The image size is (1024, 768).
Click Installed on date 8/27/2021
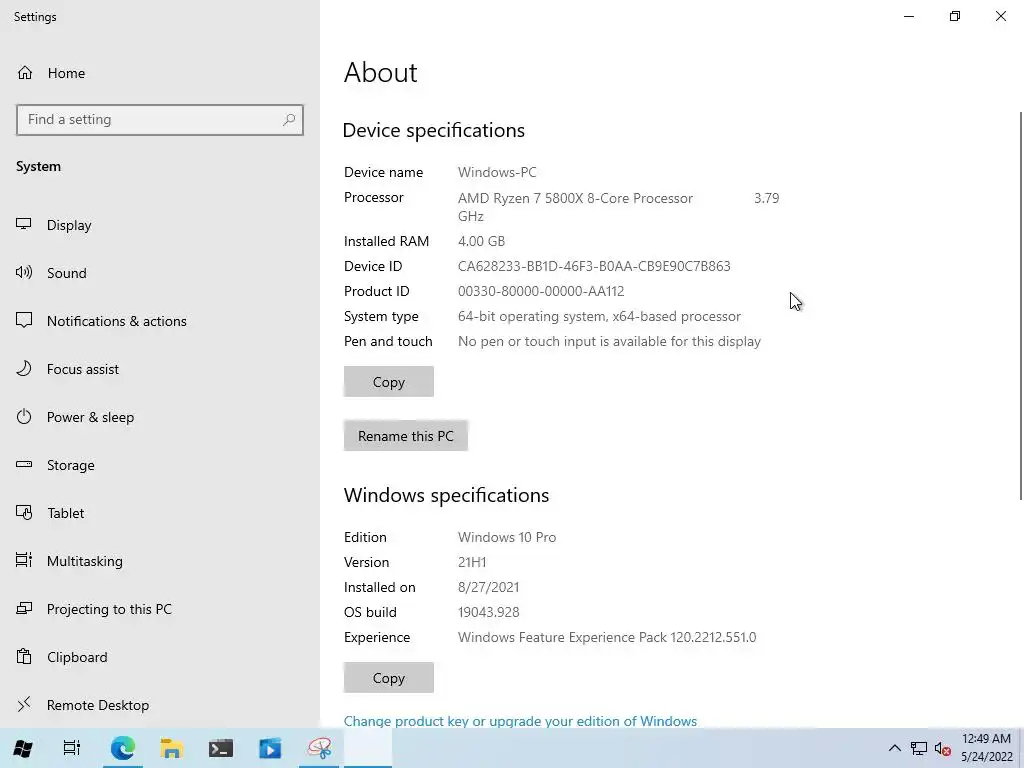tap(488, 587)
